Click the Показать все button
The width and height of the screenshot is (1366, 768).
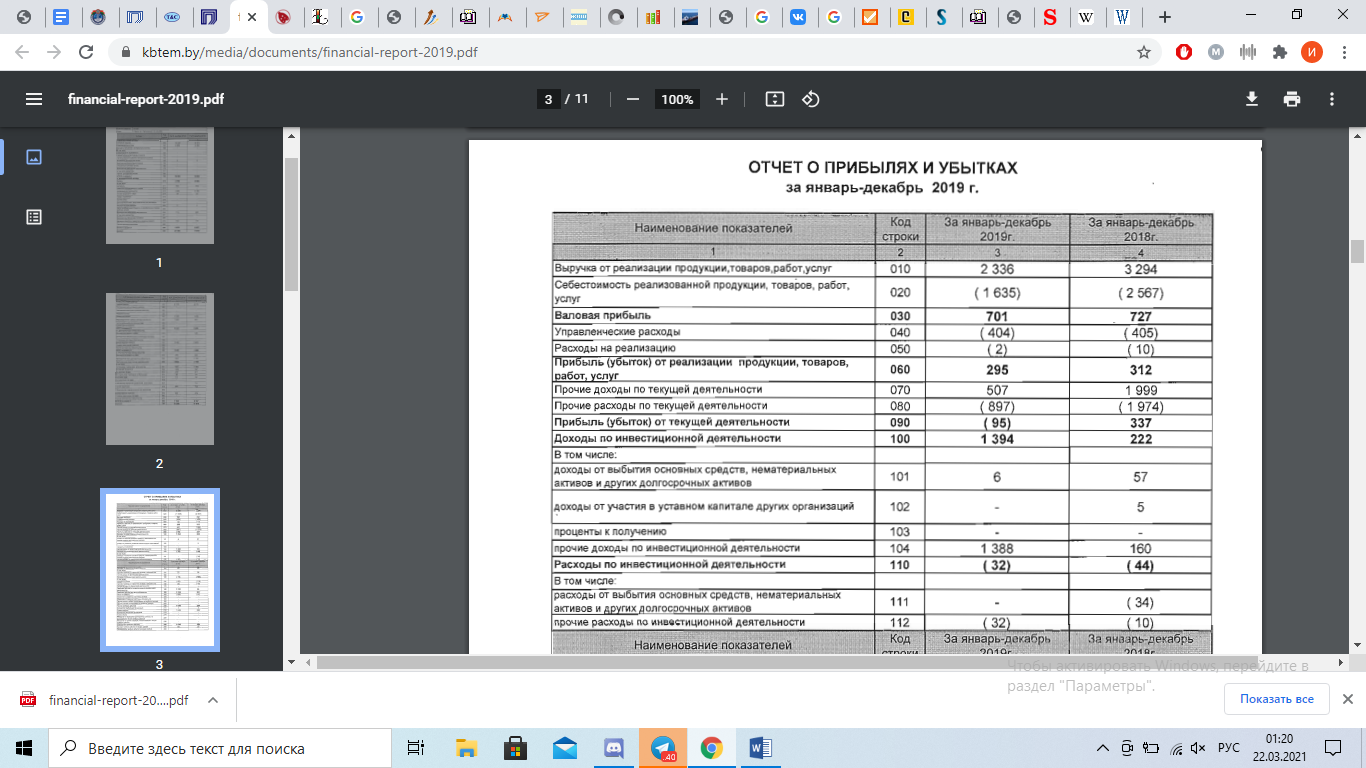(x=1276, y=699)
